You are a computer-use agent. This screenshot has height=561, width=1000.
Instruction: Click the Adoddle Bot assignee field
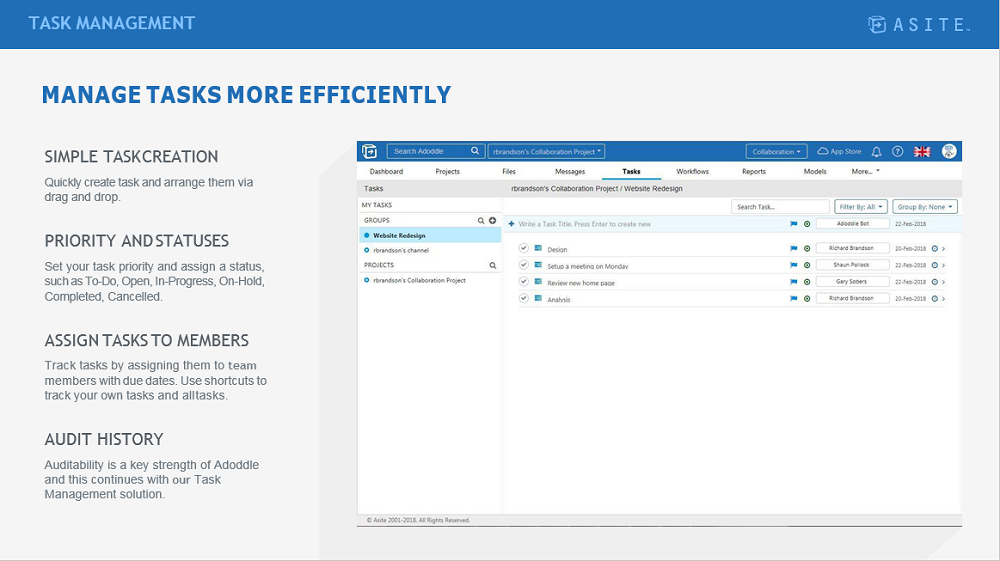pyautogui.click(x=853, y=224)
